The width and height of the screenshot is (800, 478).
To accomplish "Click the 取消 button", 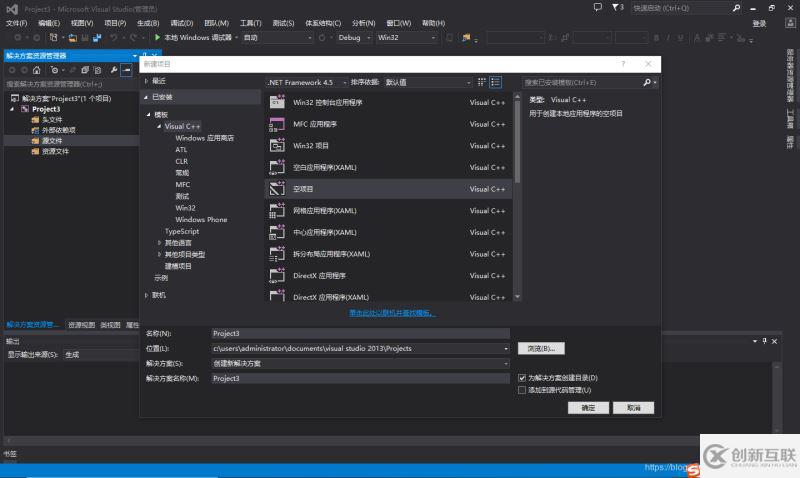I will (633, 408).
